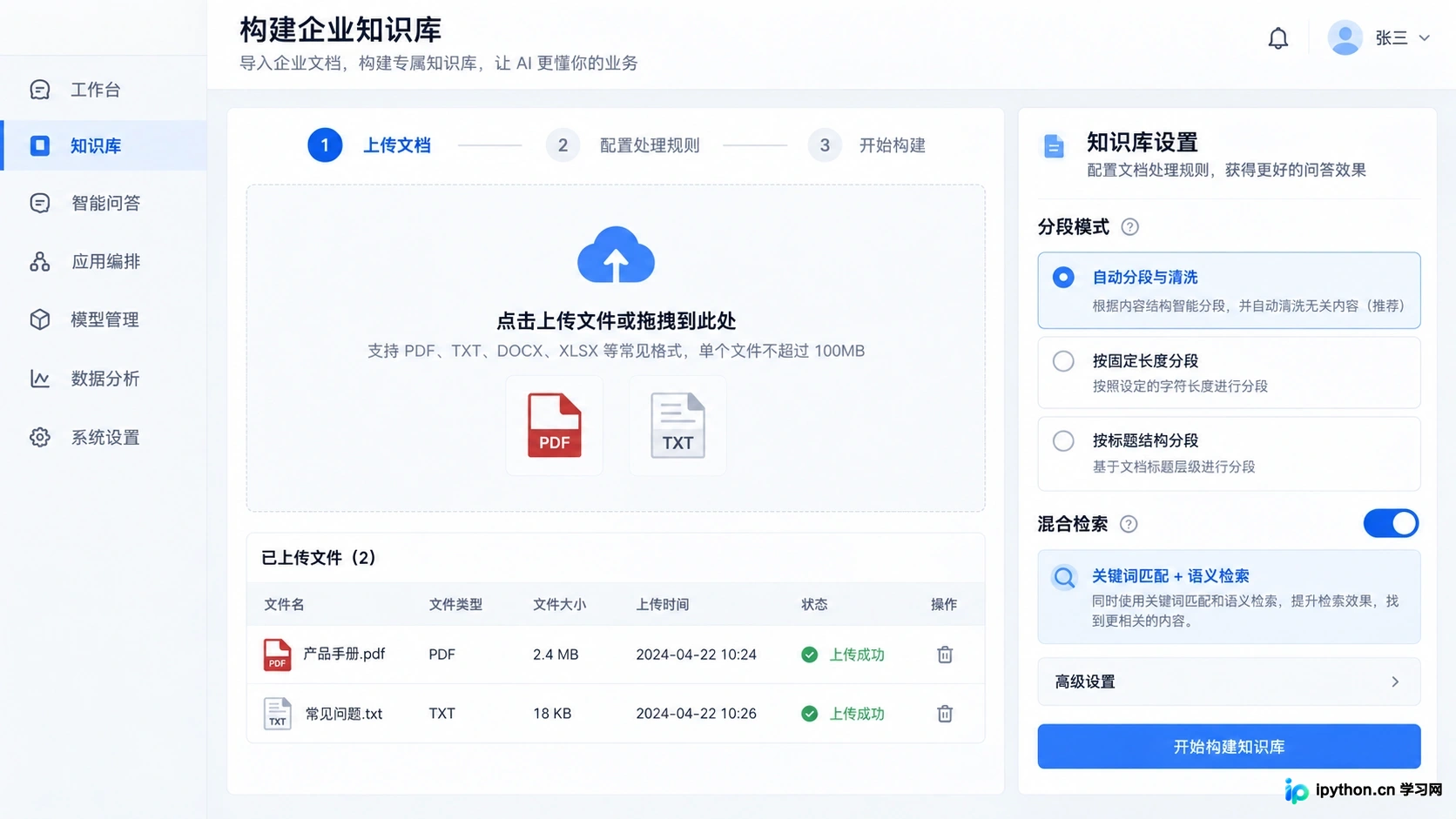1456x819 pixels.
Task: Go to step 1 上传文档
Action: [x=369, y=145]
